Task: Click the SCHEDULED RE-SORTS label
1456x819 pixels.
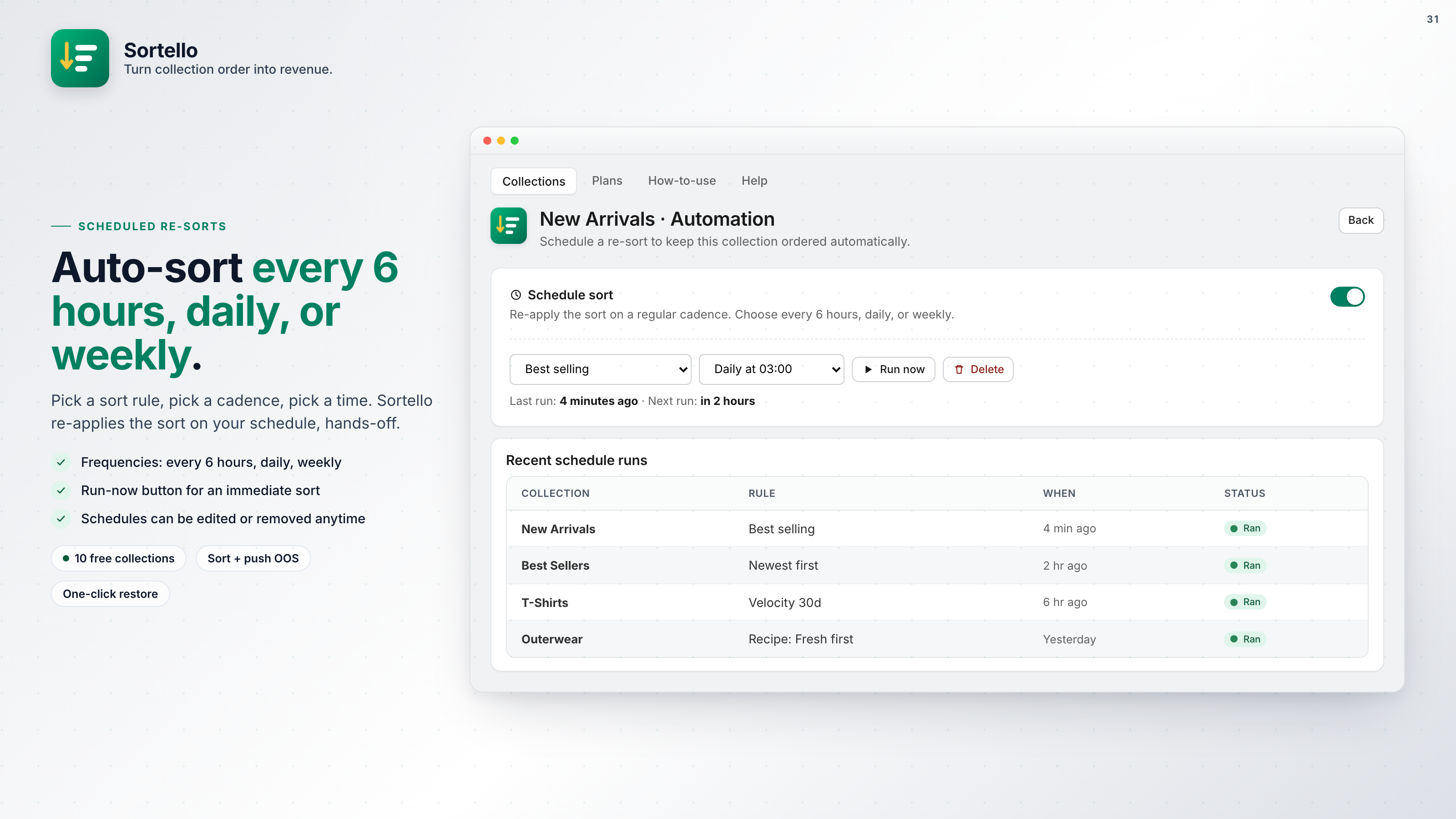Action: (152, 226)
